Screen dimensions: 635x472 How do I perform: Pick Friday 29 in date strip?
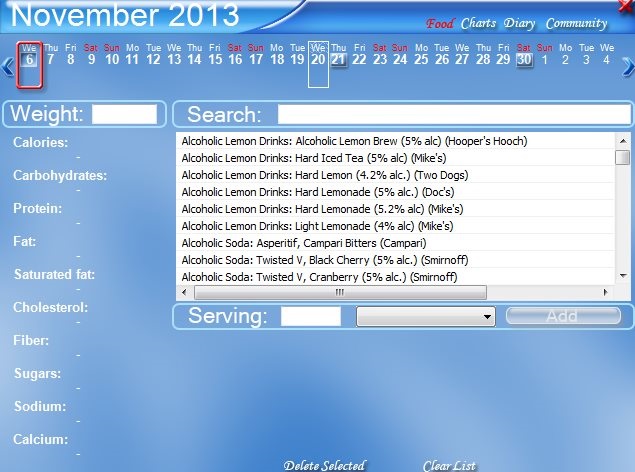pyautogui.click(x=503, y=55)
